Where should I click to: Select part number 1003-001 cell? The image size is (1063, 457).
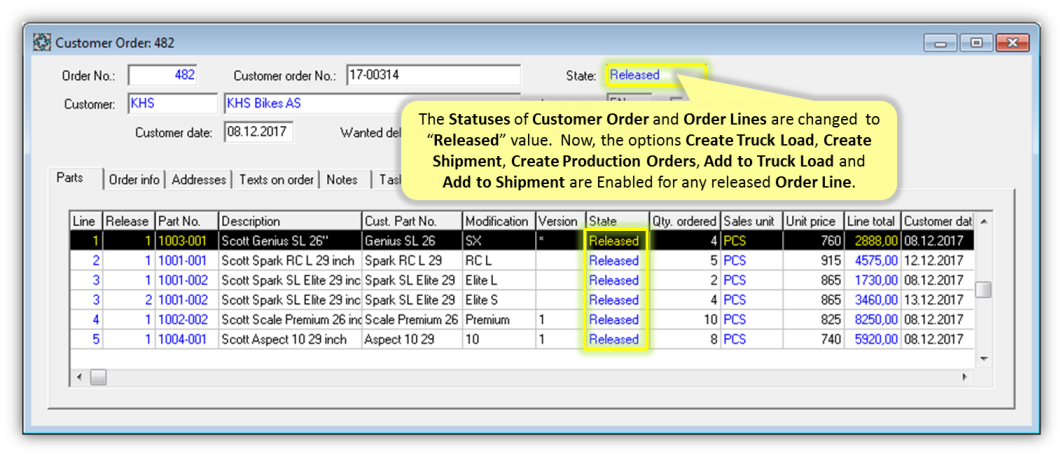pos(186,241)
